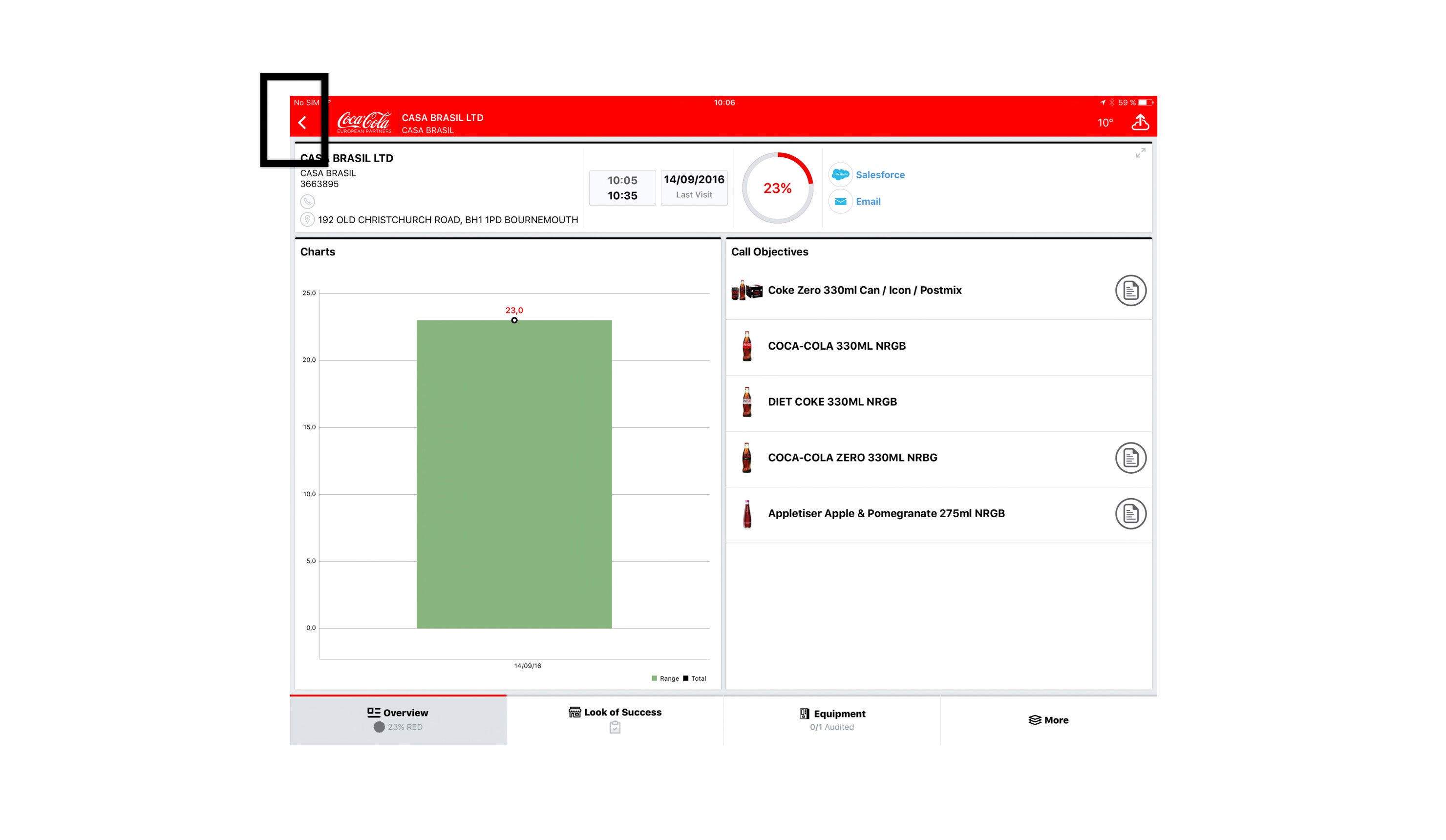The height and width of the screenshot is (840, 1446).
Task: Tap the Coca-Cola European Partners logo
Action: tap(364, 122)
